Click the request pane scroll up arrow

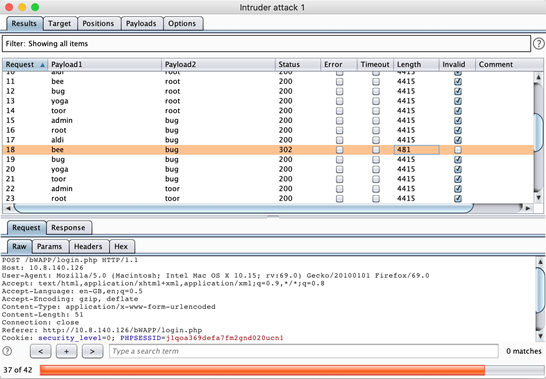540,261
